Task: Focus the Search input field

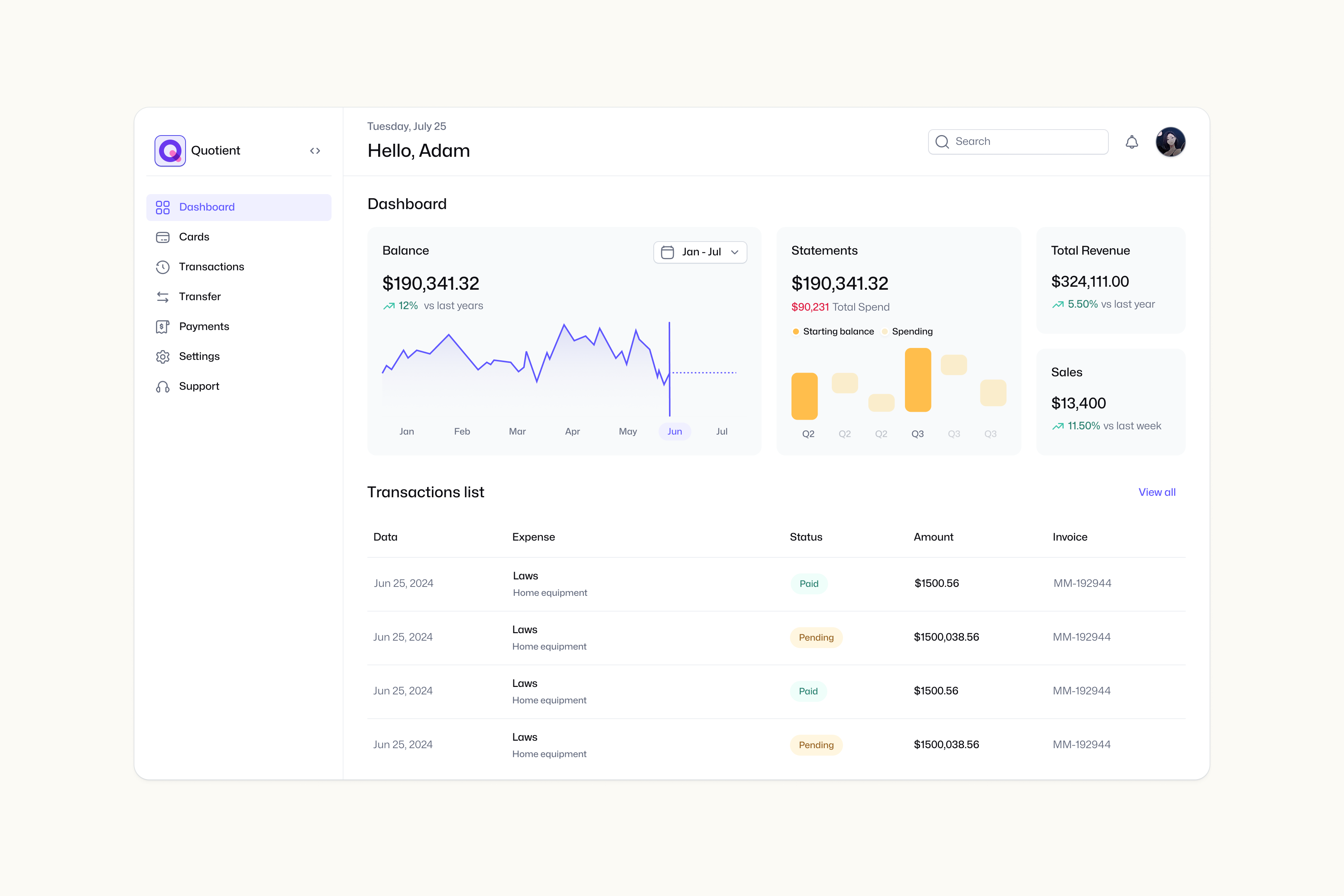Action: (1018, 142)
